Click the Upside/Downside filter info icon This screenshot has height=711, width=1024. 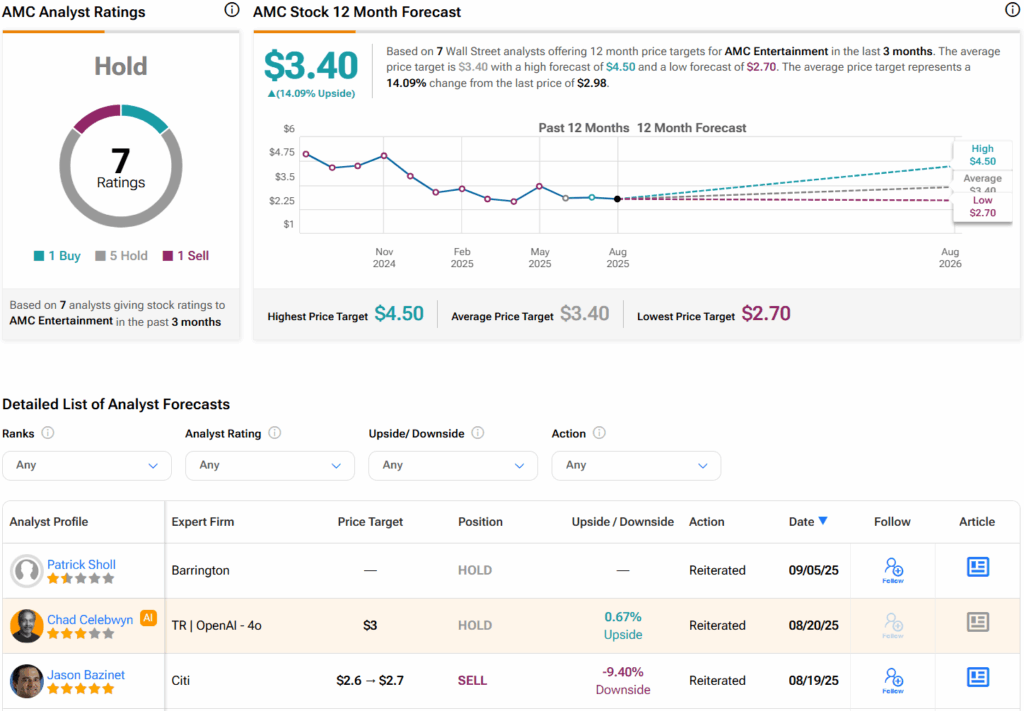pyautogui.click(x=478, y=433)
